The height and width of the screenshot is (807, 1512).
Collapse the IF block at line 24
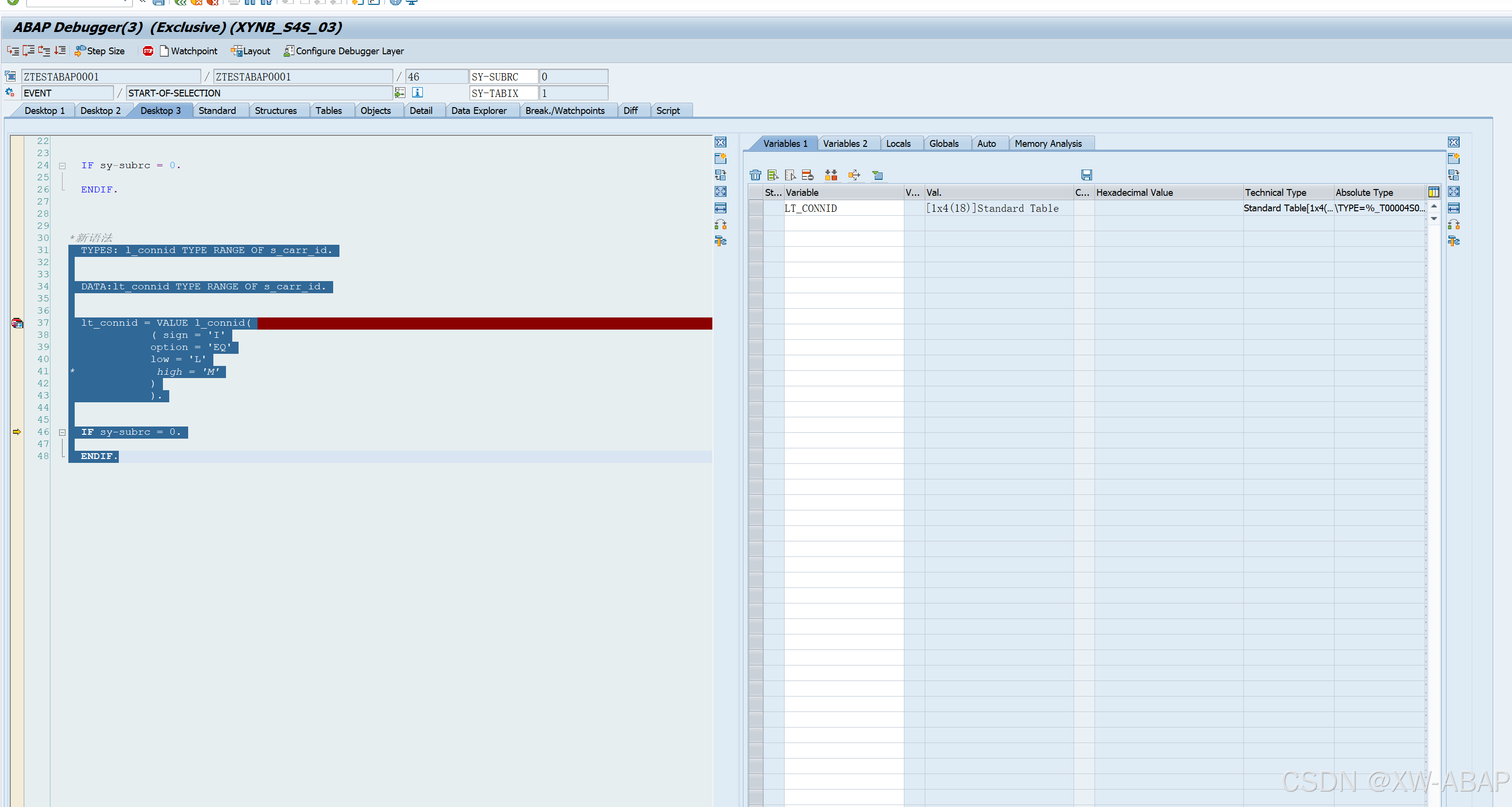(62, 166)
